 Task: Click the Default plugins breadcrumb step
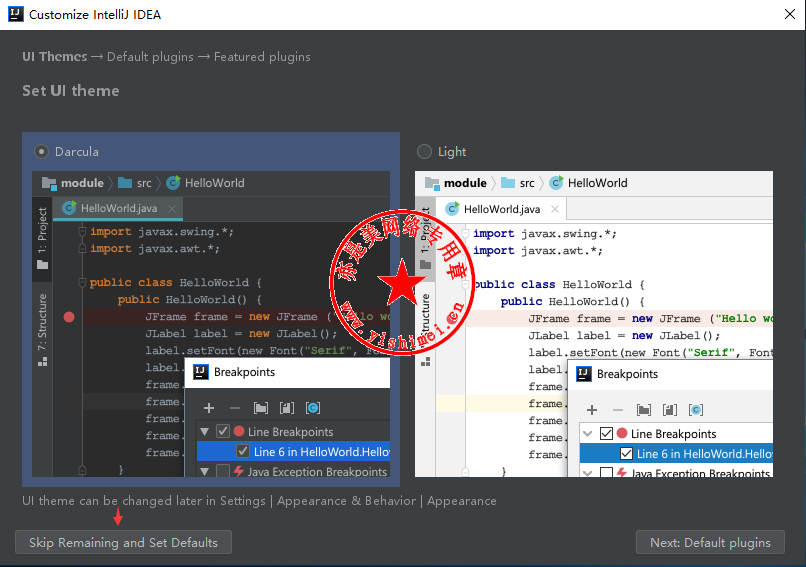pos(150,57)
